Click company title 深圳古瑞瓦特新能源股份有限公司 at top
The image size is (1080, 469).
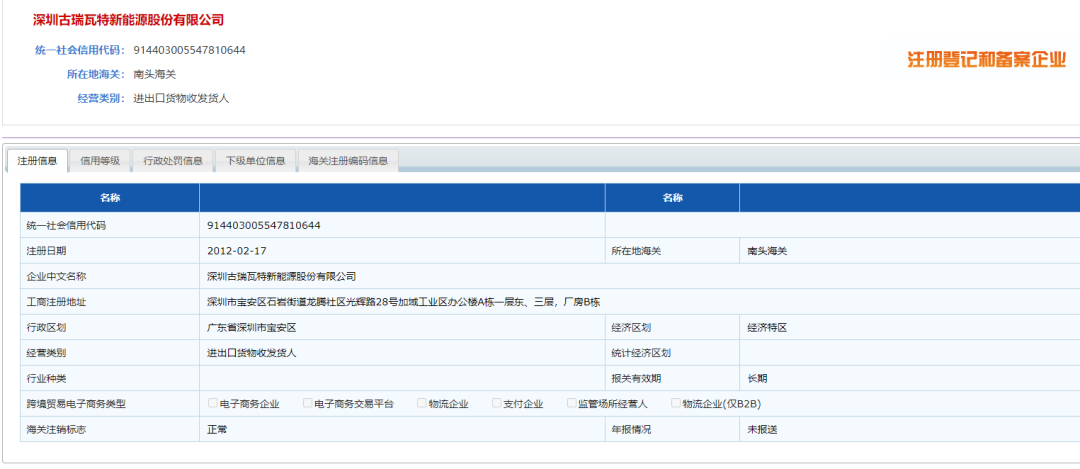(x=129, y=20)
